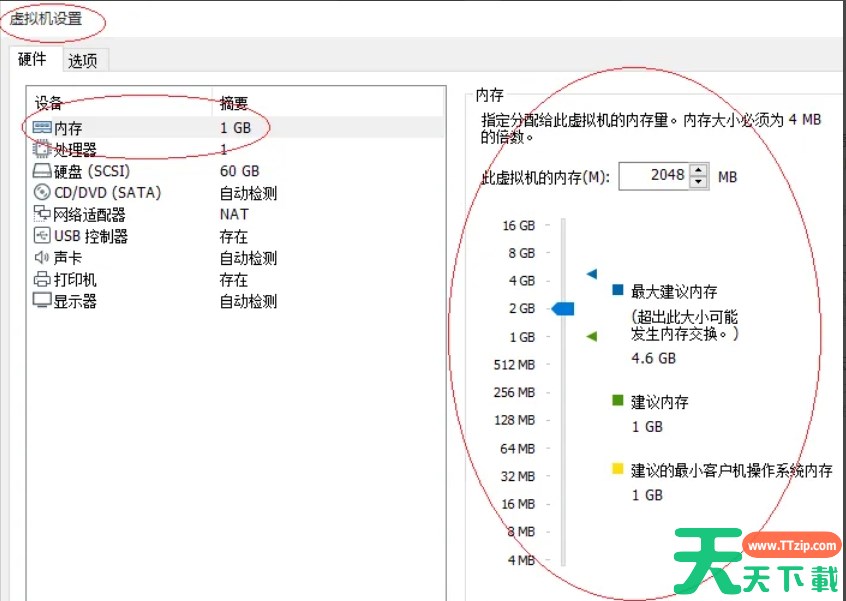Click the memory slider handle at 2 GB
This screenshot has width=846, height=601.
[x=562, y=309]
